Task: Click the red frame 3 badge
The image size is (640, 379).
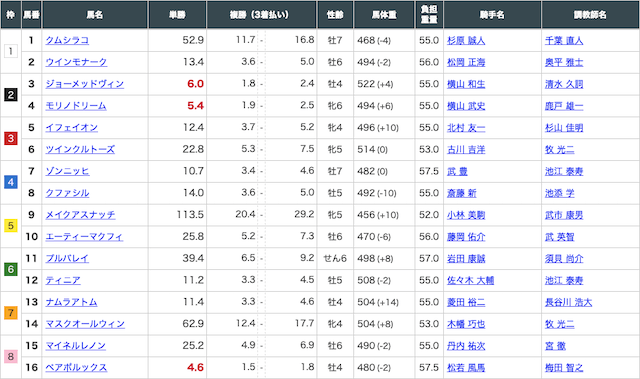Action: click(11, 139)
